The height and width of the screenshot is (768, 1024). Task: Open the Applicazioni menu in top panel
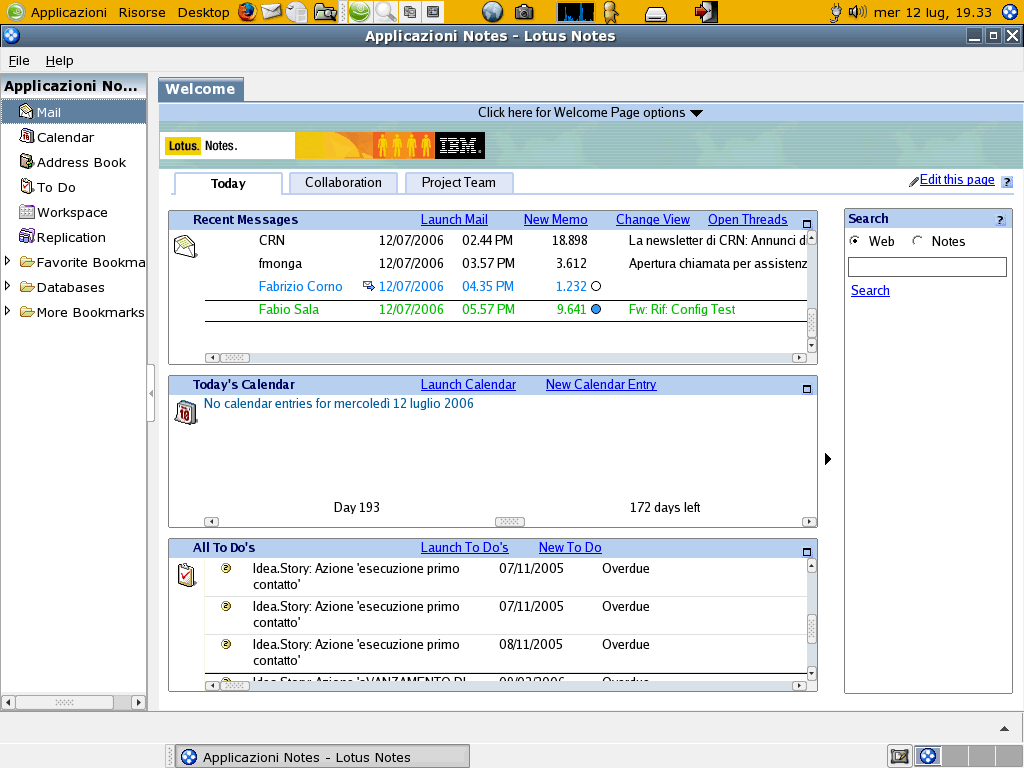click(69, 12)
